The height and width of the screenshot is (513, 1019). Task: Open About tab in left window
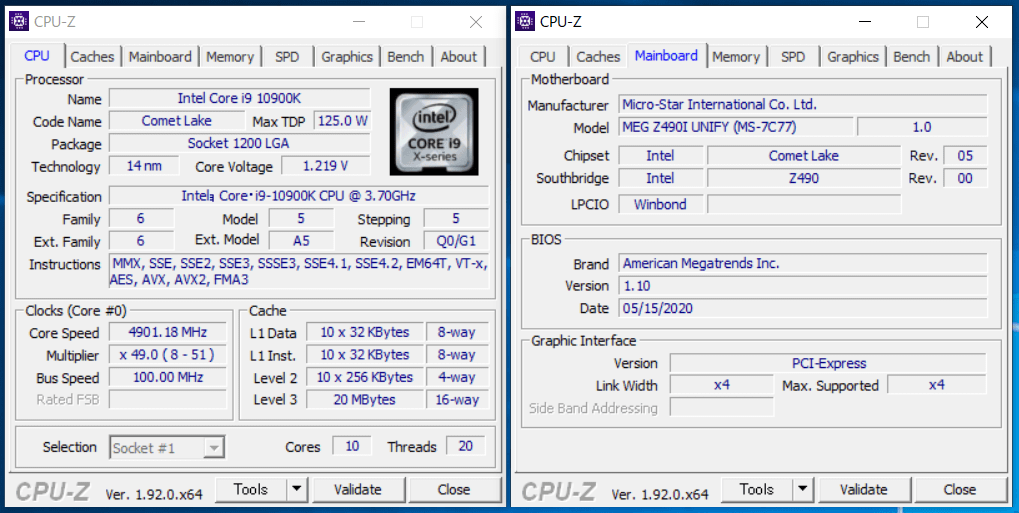[459, 57]
